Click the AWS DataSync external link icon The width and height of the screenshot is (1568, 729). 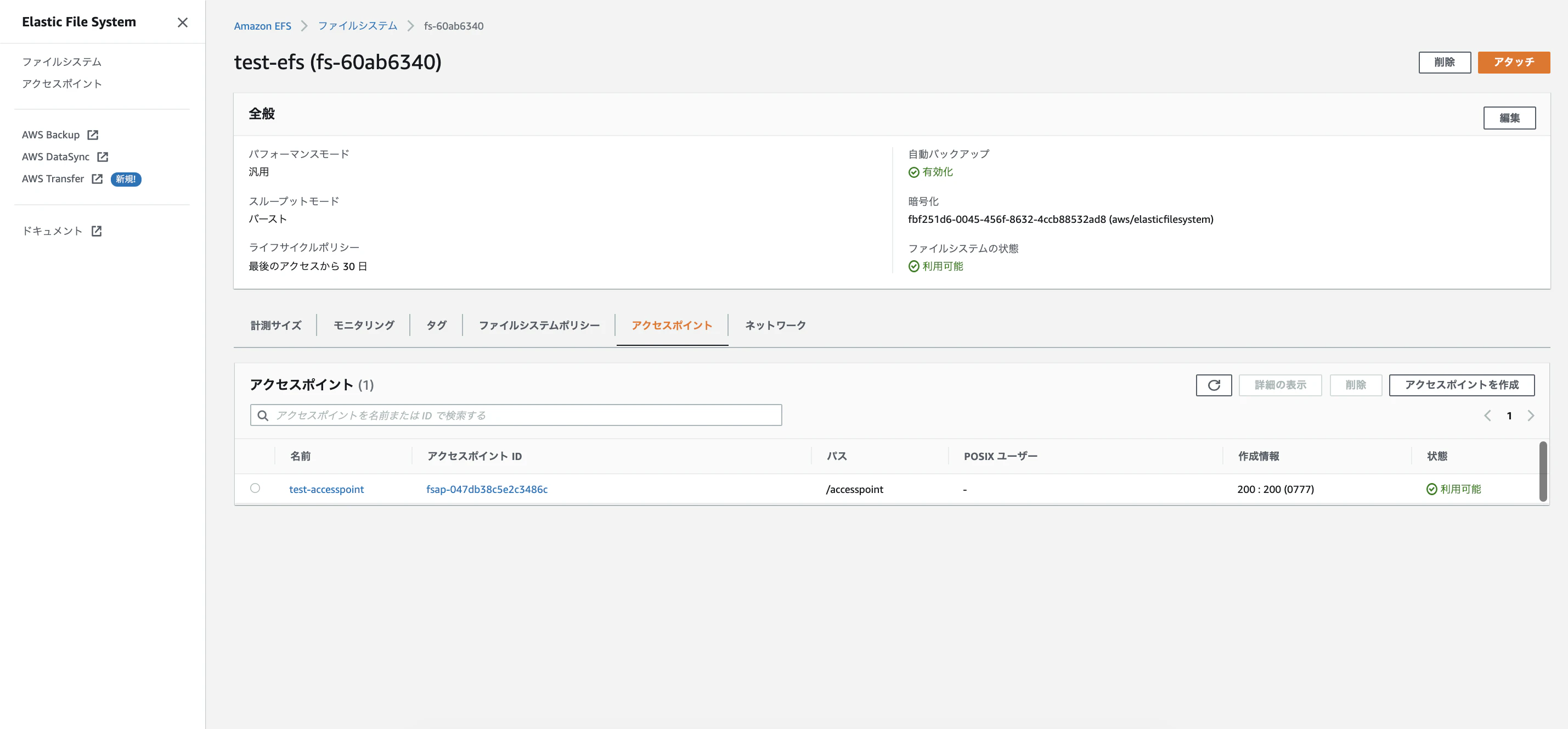(102, 156)
